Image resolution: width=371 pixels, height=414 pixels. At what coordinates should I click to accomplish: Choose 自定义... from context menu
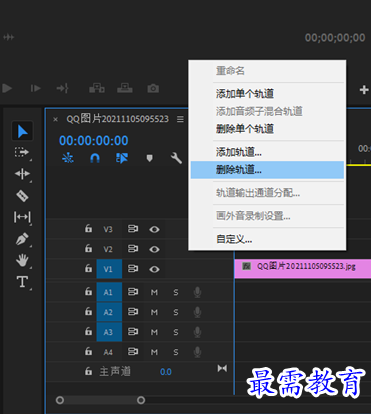[x=234, y=239]
